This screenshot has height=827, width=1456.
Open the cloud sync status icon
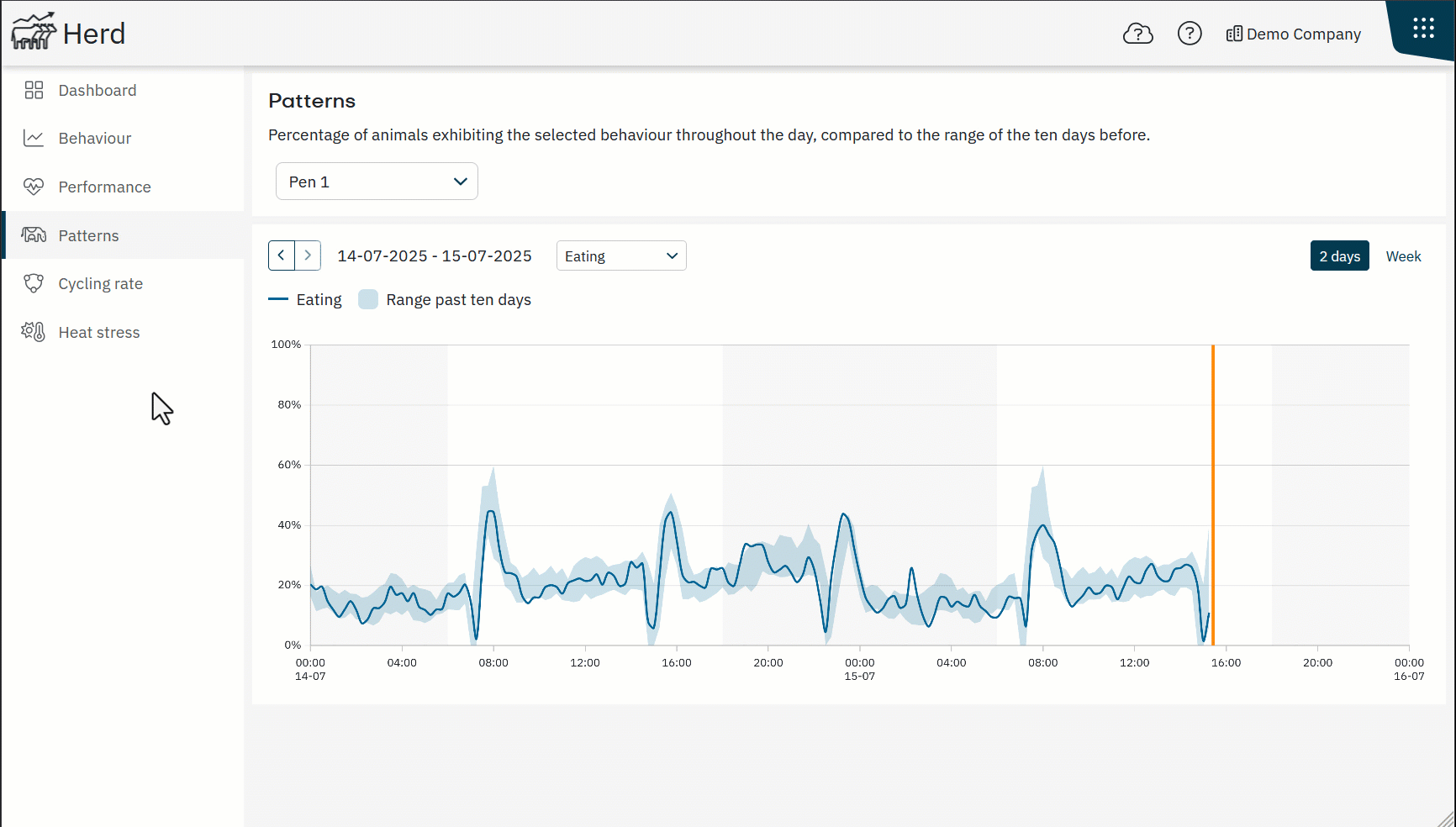(1137, 34)
